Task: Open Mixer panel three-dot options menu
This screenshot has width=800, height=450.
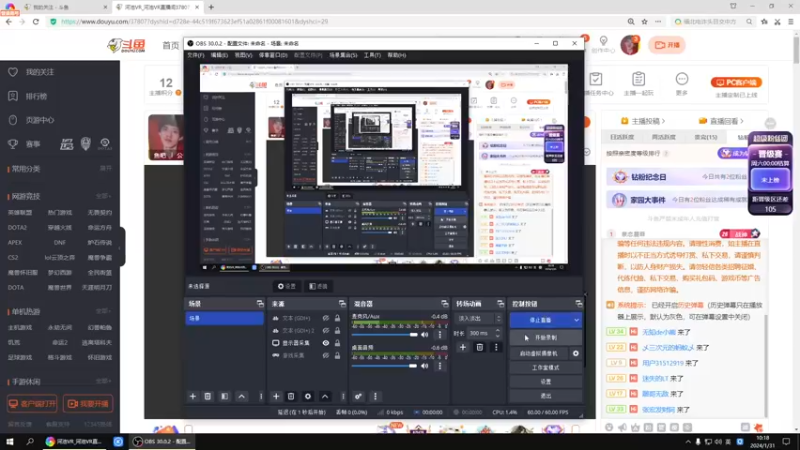Action: (x=376, y=396)
